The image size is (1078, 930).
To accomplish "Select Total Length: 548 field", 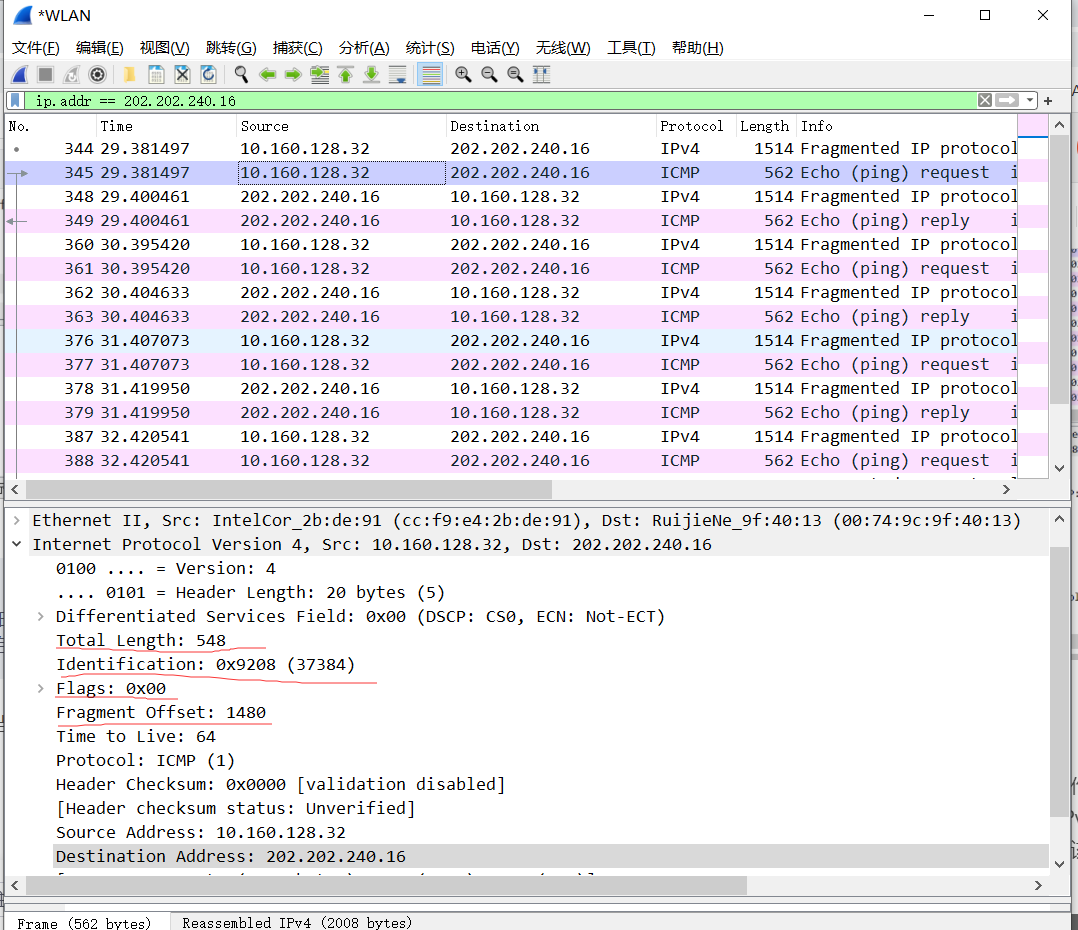I will coord(141,641).
